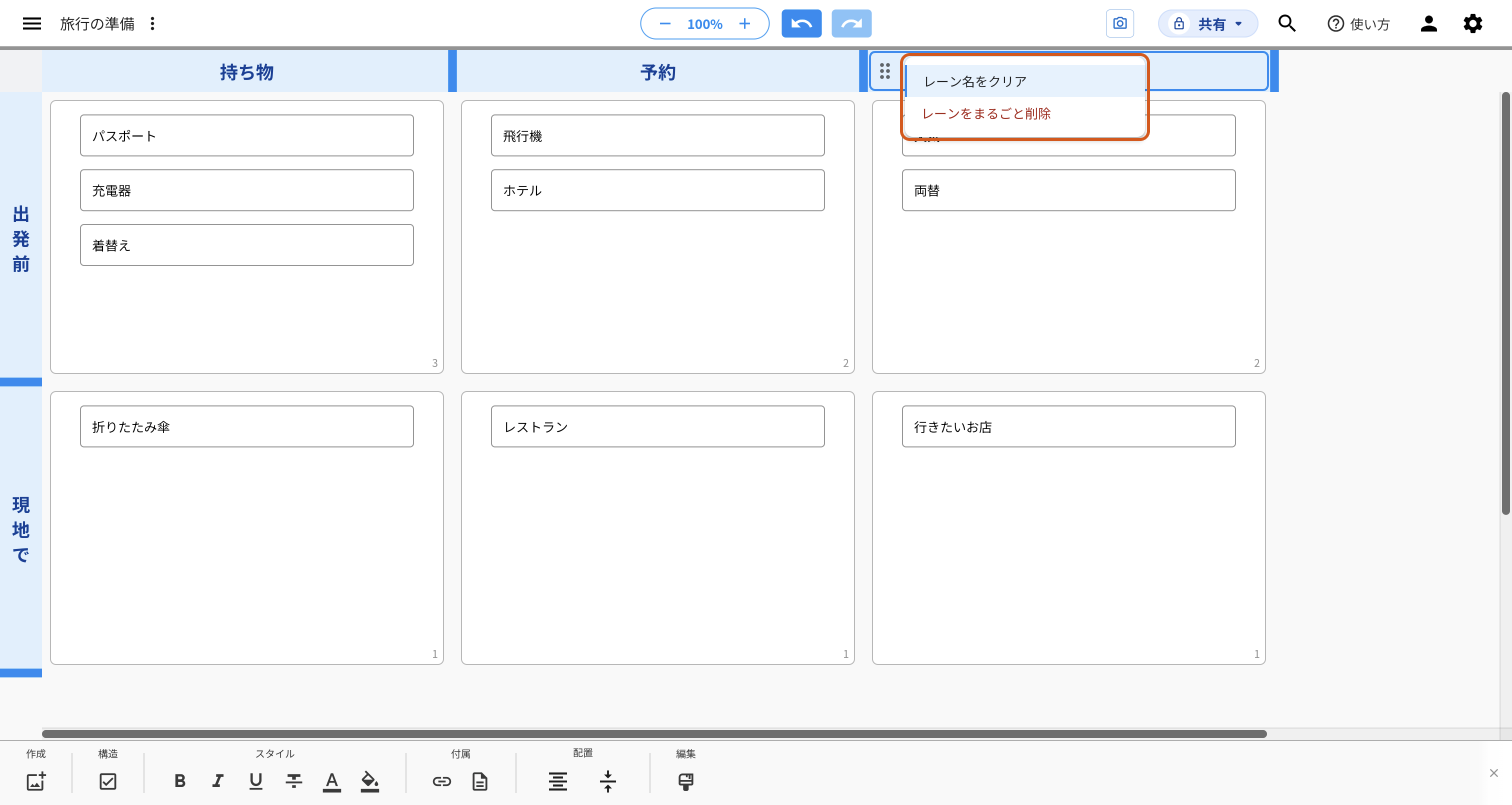Select the 出発前 row header

21,238
